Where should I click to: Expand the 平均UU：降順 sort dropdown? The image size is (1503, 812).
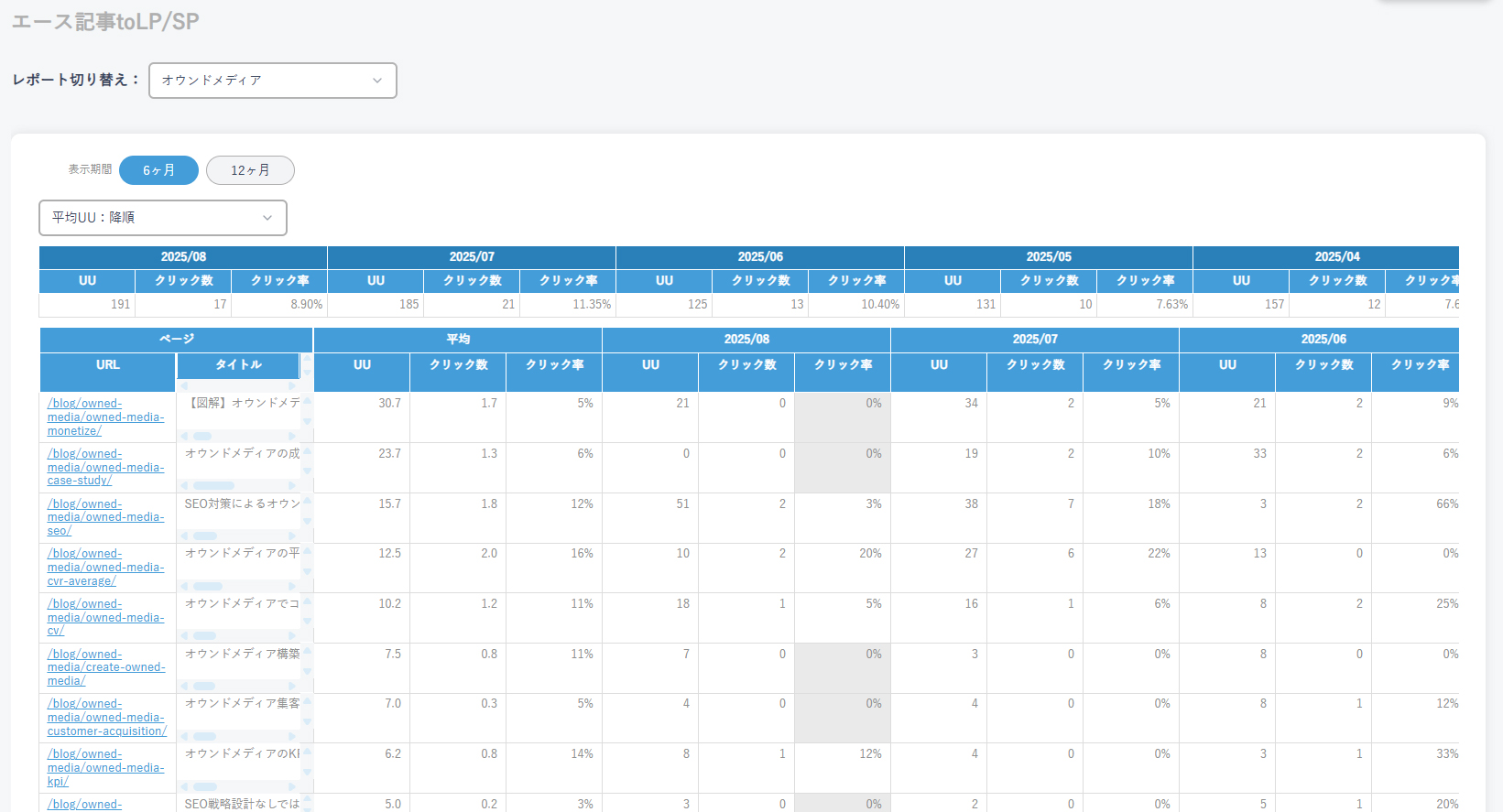[162, 218]
